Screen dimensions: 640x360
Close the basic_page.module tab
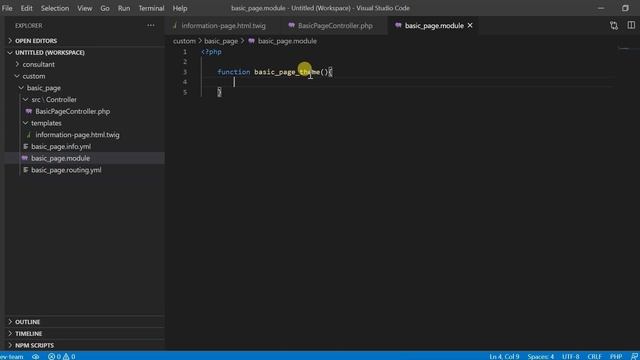point(470,26)
